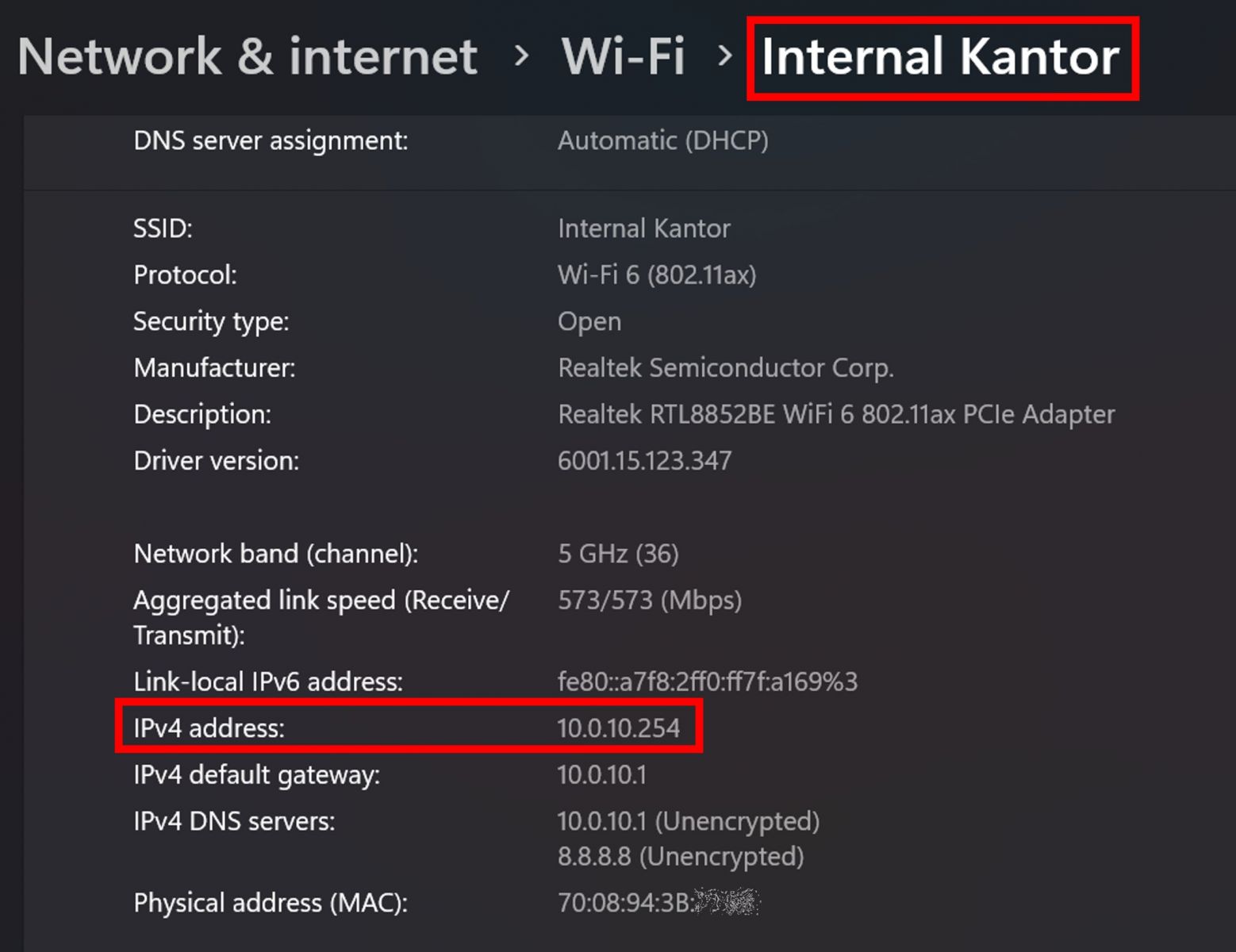This screenshot has width=1236, height=952.
Task: Open the Wi-Fi breadcrumb link
Action: coord(623,57)
